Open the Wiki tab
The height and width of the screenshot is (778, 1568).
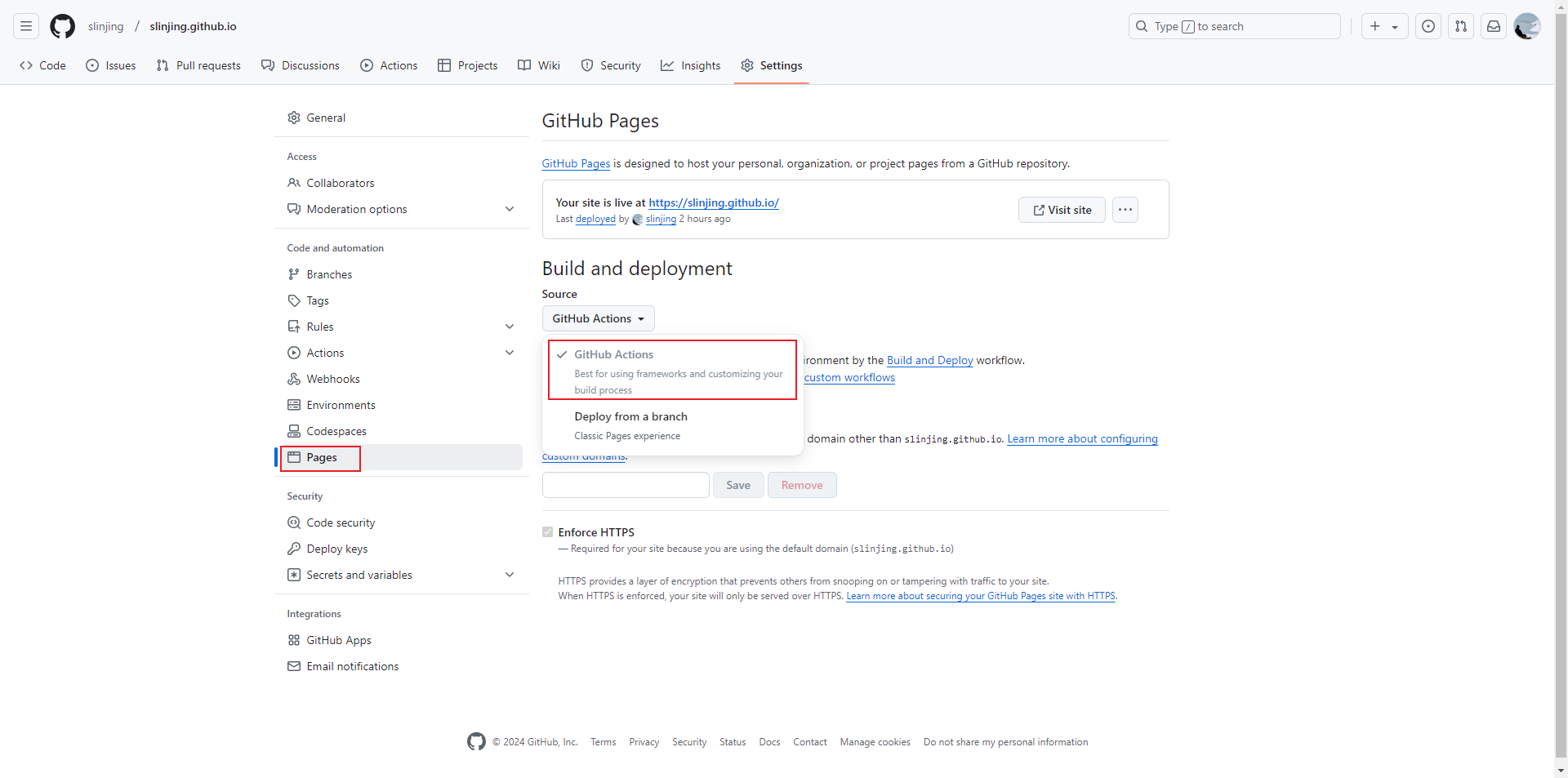pos(539,65)
